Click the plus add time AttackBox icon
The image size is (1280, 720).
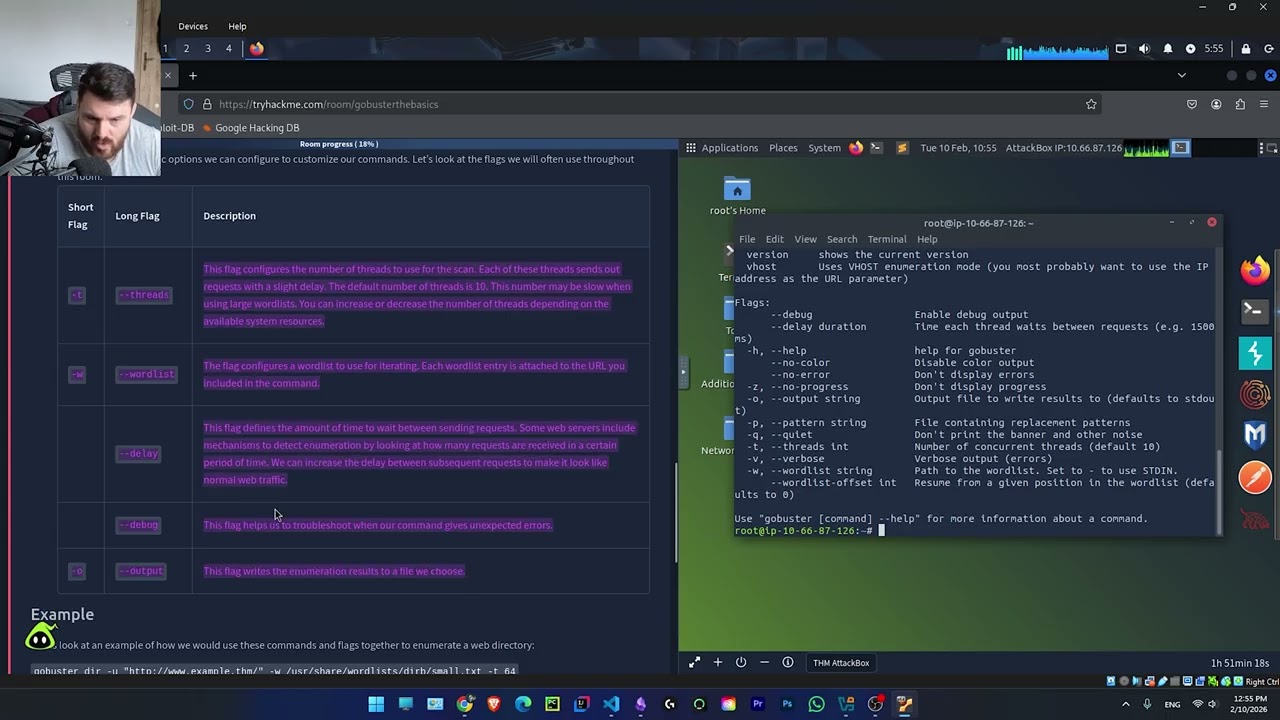point(717,662)
